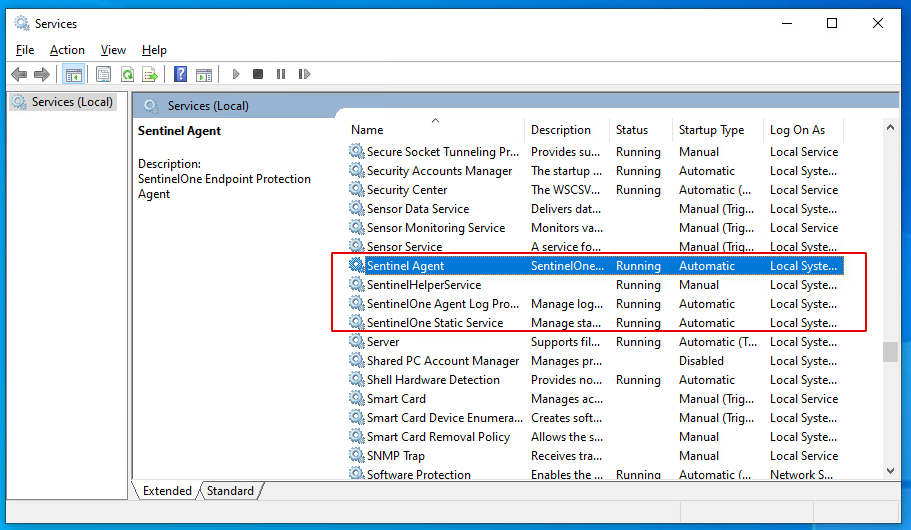Image resolution: width=911 pixels, height=530 pixels.
Task: Open the Help toolbar icon
Action: tap(181, 74)
